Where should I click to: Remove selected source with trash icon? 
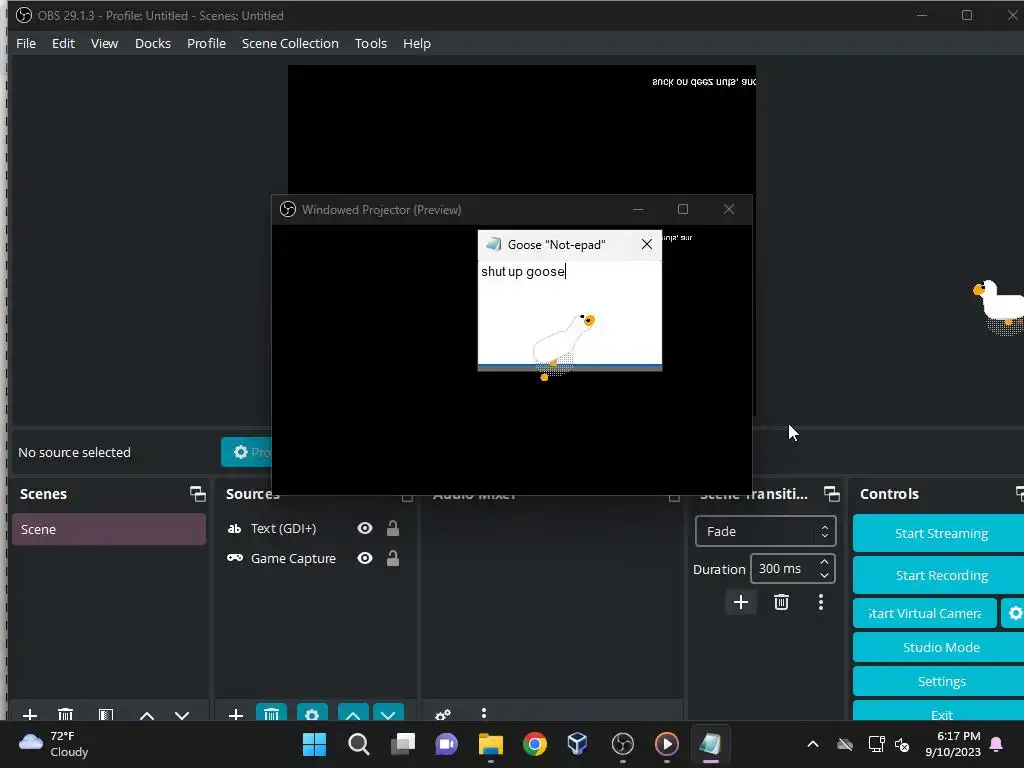272,712
